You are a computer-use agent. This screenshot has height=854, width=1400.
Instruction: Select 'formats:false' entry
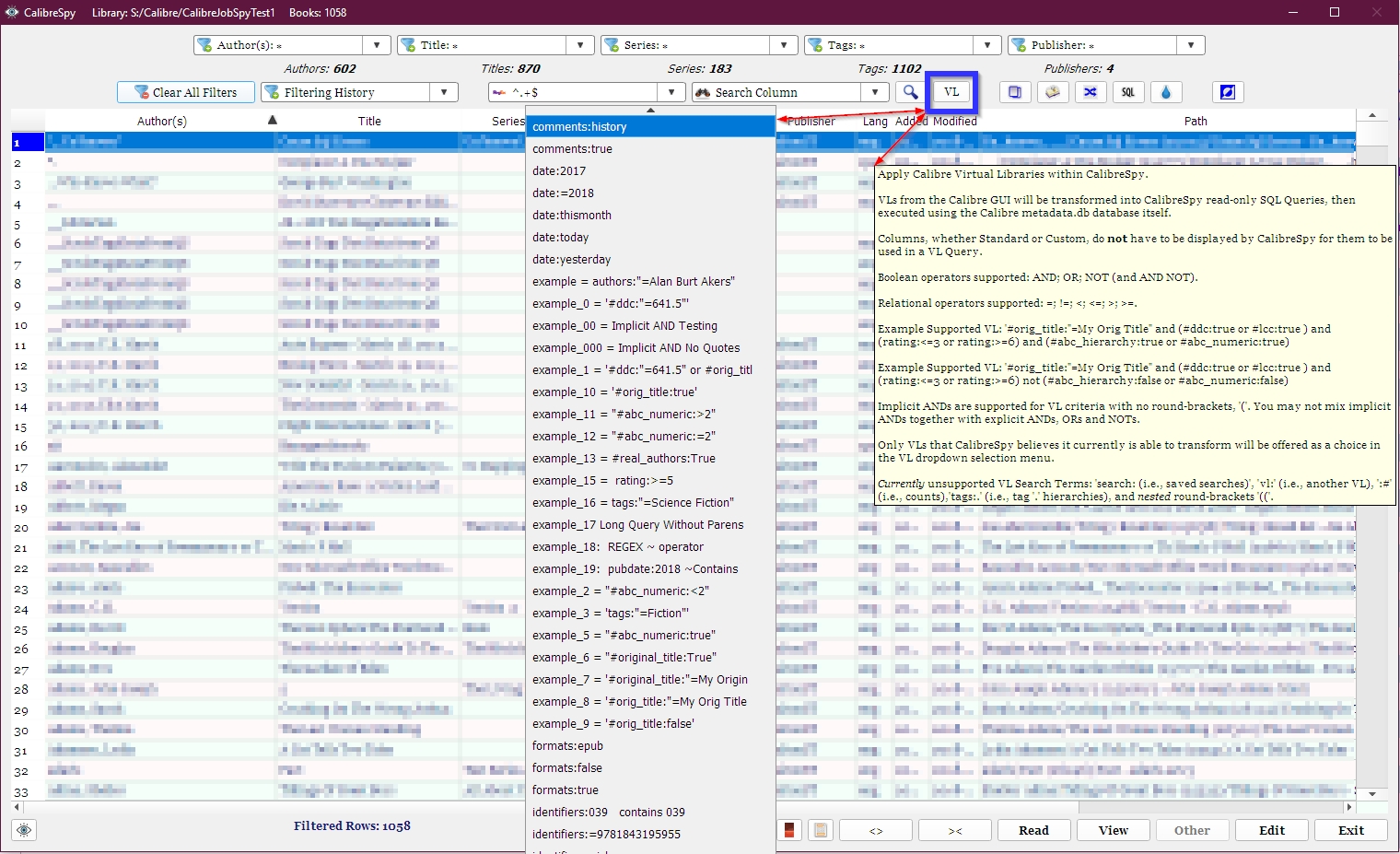650,767
